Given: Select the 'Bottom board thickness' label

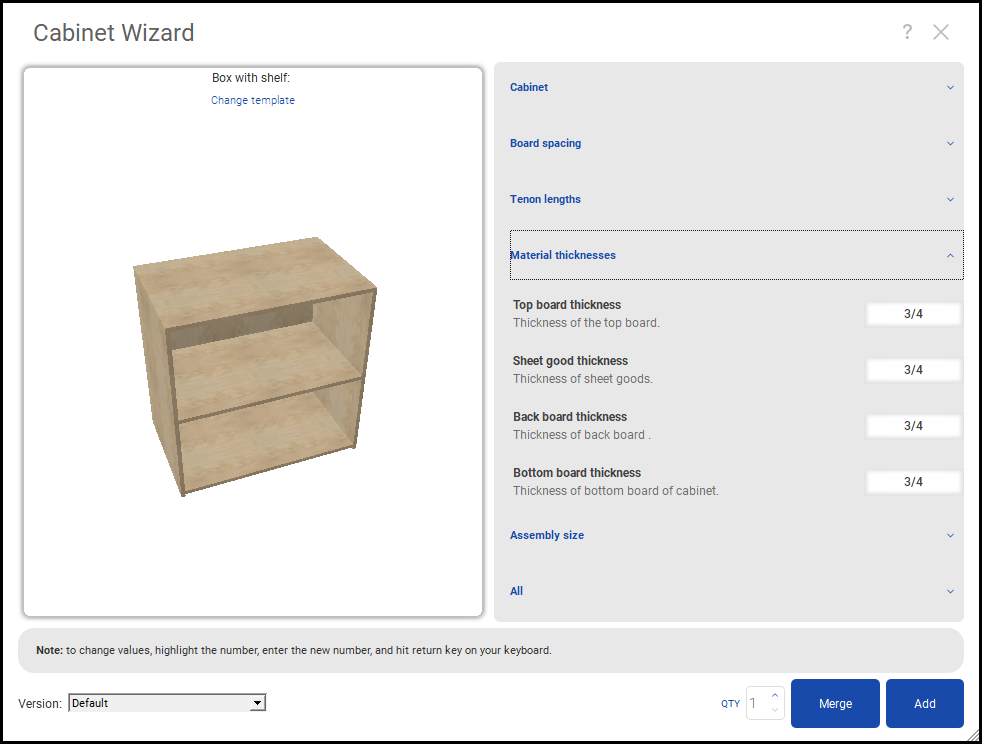Looking at the screenshot, I should pos(577,473).
